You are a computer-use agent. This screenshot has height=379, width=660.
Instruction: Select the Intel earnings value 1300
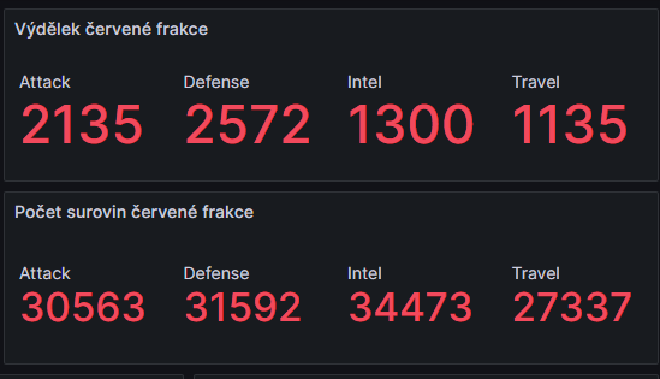[x=411, y=125]
